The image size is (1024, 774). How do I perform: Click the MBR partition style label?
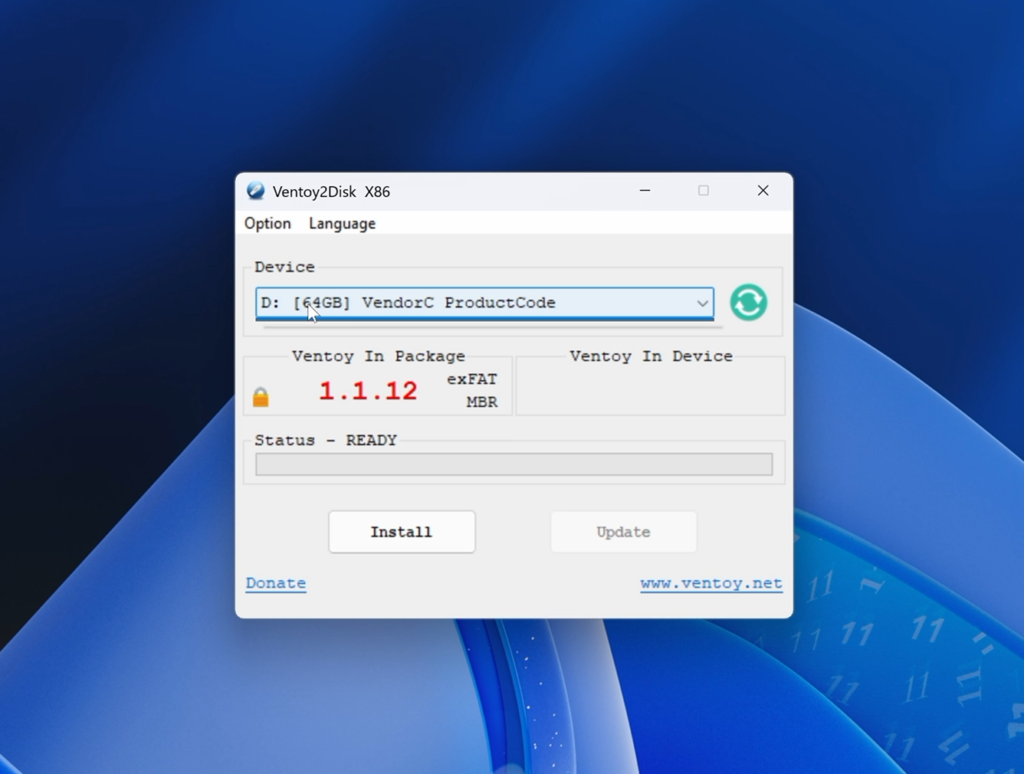point(482,402)
